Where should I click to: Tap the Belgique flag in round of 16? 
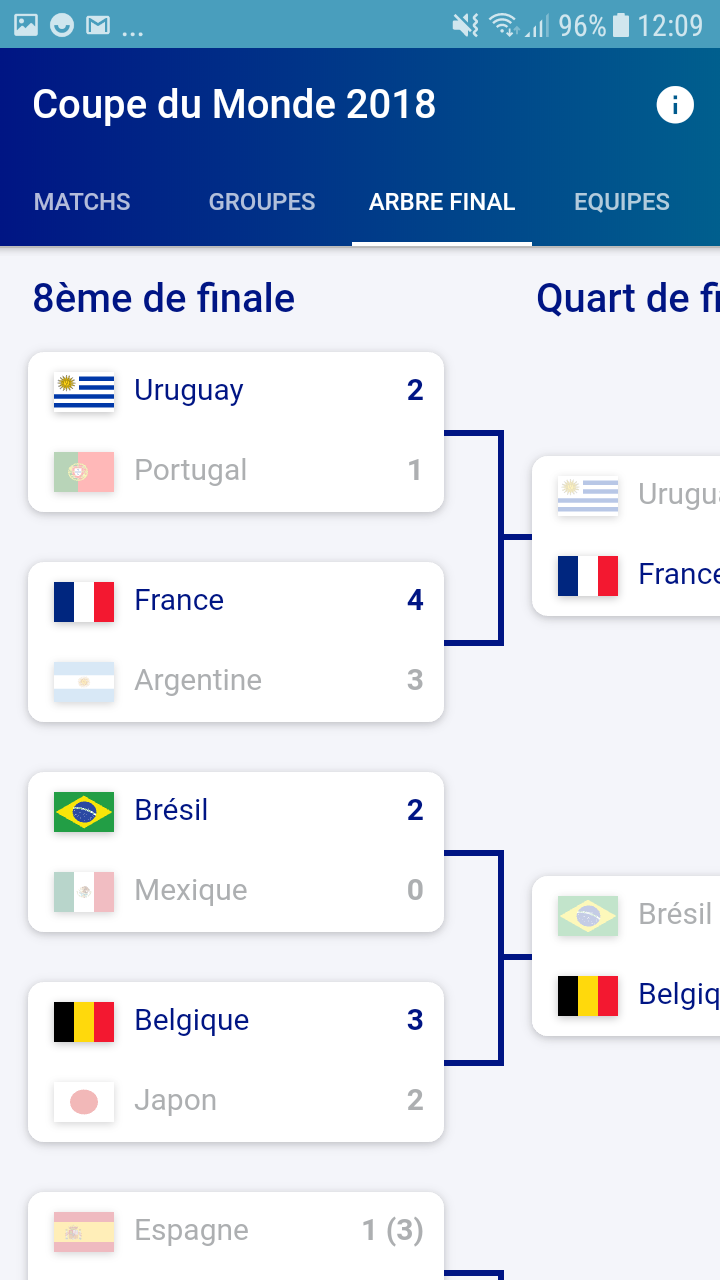[84, 1021]
